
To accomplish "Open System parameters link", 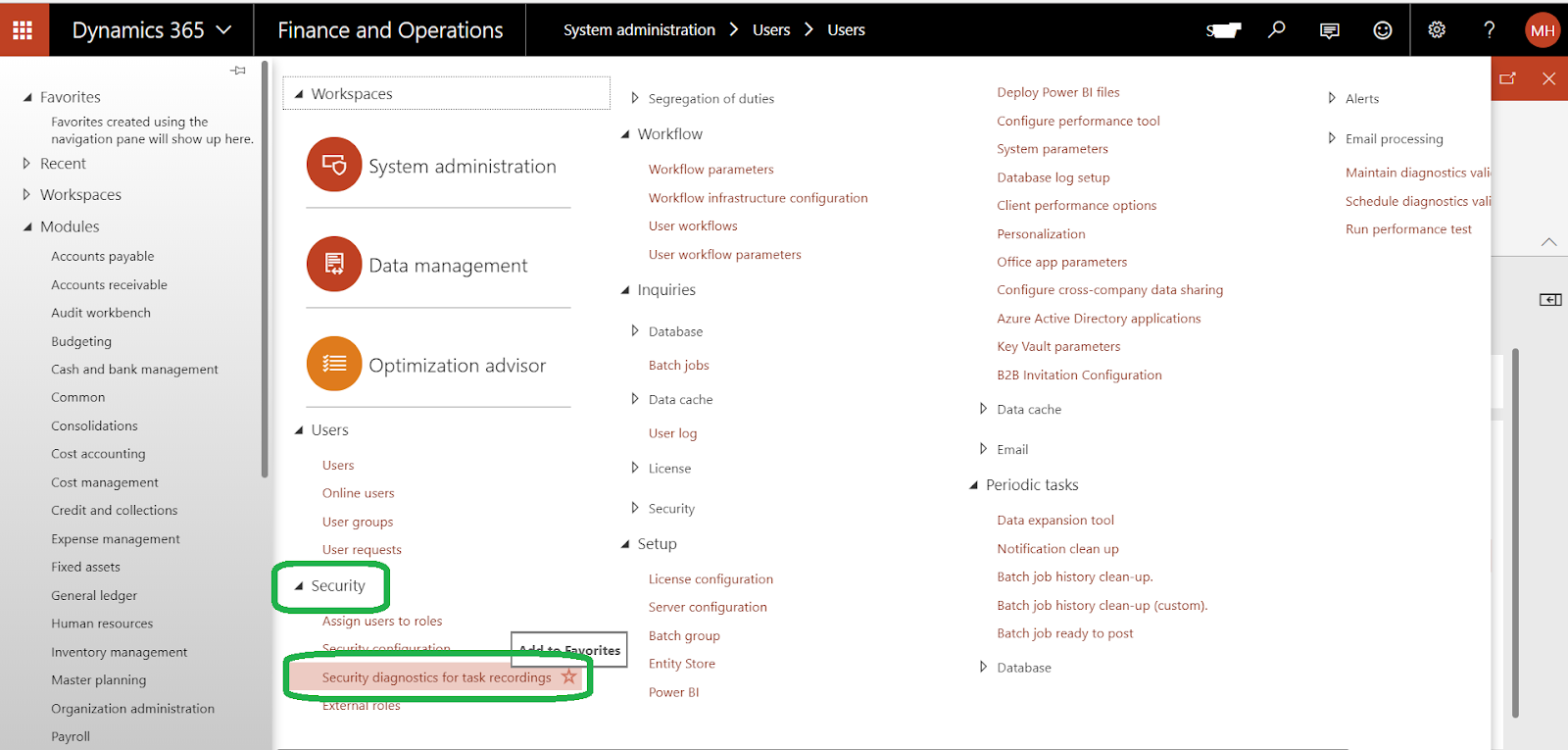I will click(1053, 149).
